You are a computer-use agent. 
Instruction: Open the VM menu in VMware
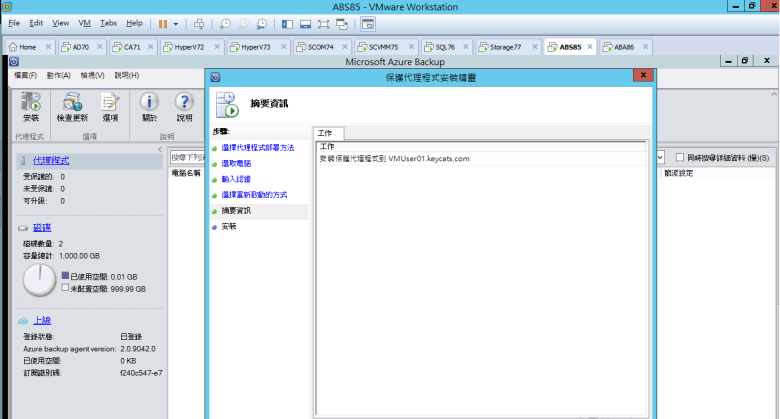click(x=84, y=22)
